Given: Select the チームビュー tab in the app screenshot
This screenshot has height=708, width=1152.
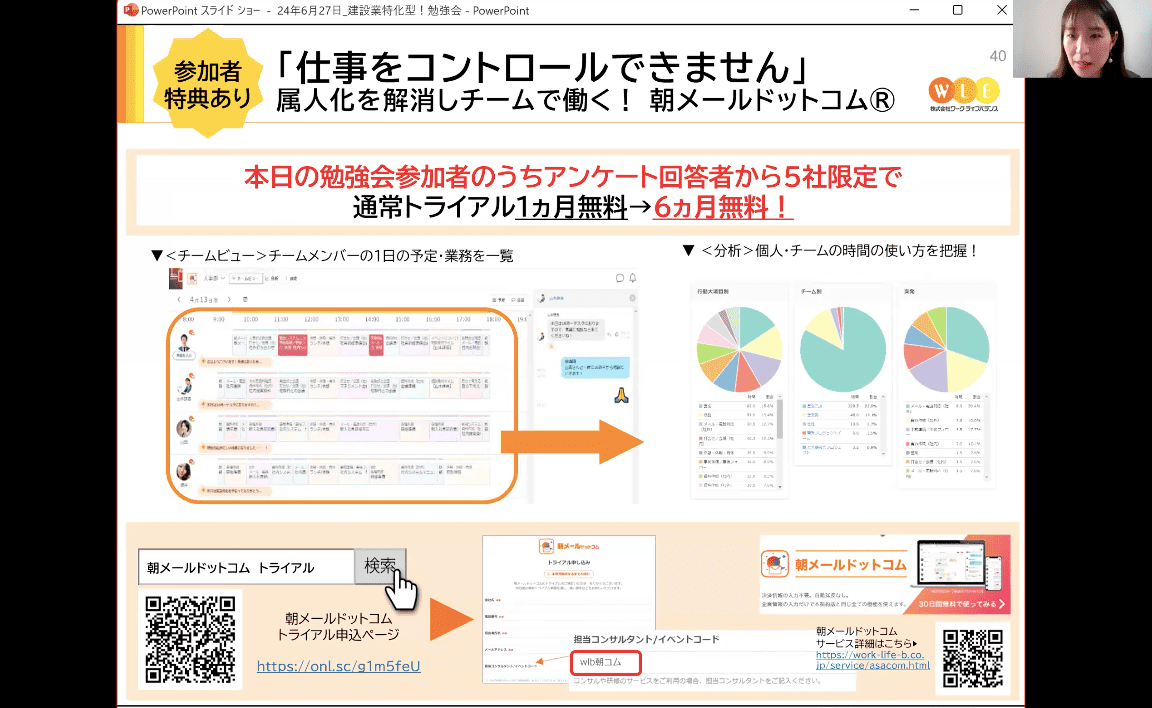Looking at the screenshot, I should (245, 278).
